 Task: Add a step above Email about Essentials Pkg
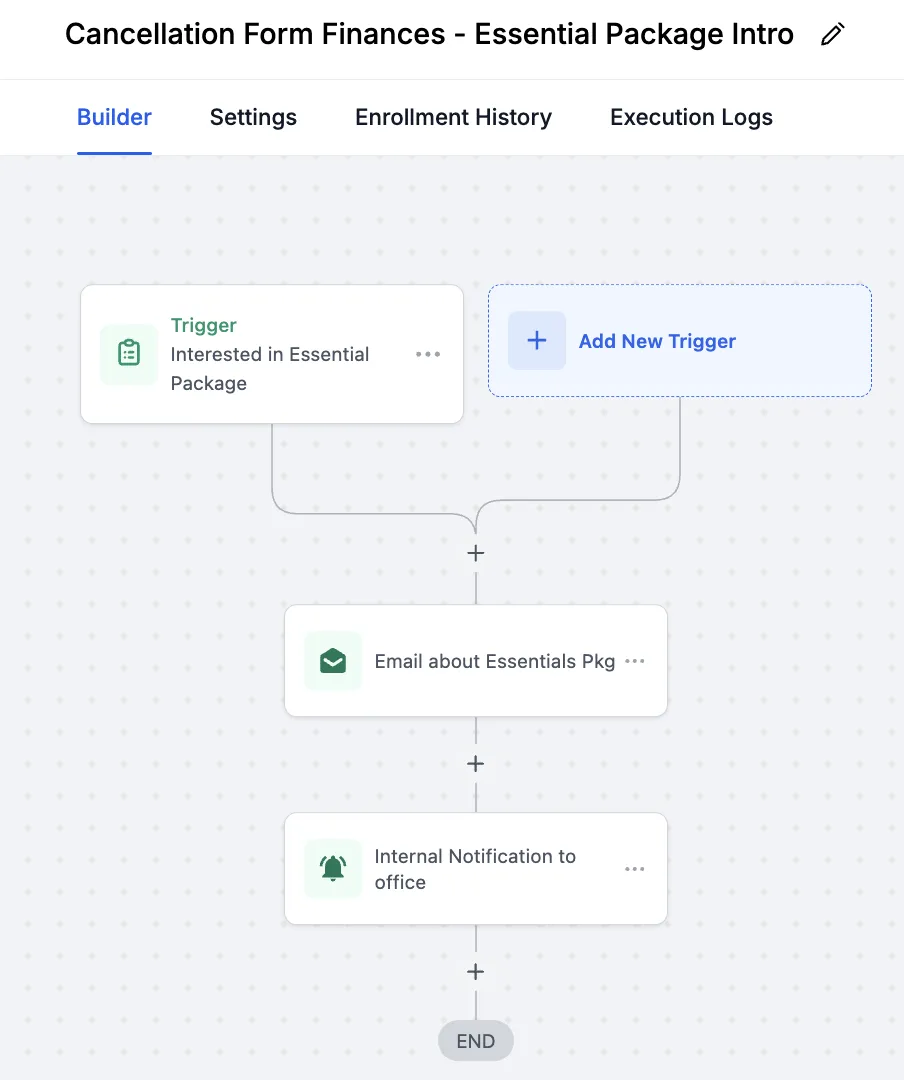coord(476,553)
